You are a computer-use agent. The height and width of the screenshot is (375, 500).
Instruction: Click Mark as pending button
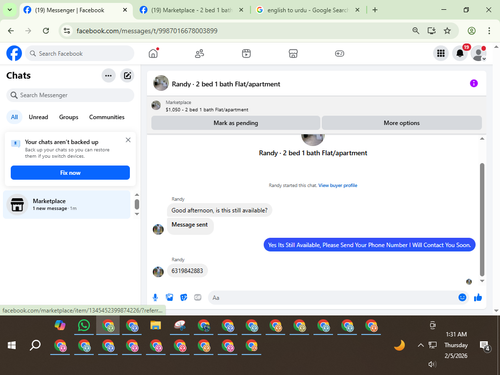236,123
